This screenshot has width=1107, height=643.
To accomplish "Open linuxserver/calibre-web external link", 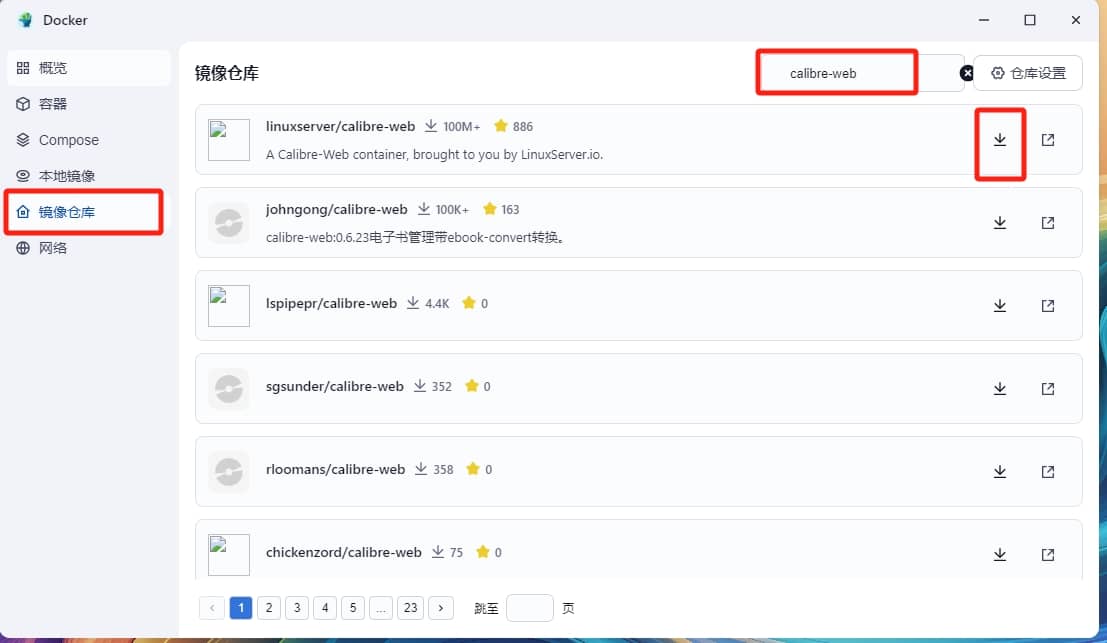I will (x=1048, y=140).
